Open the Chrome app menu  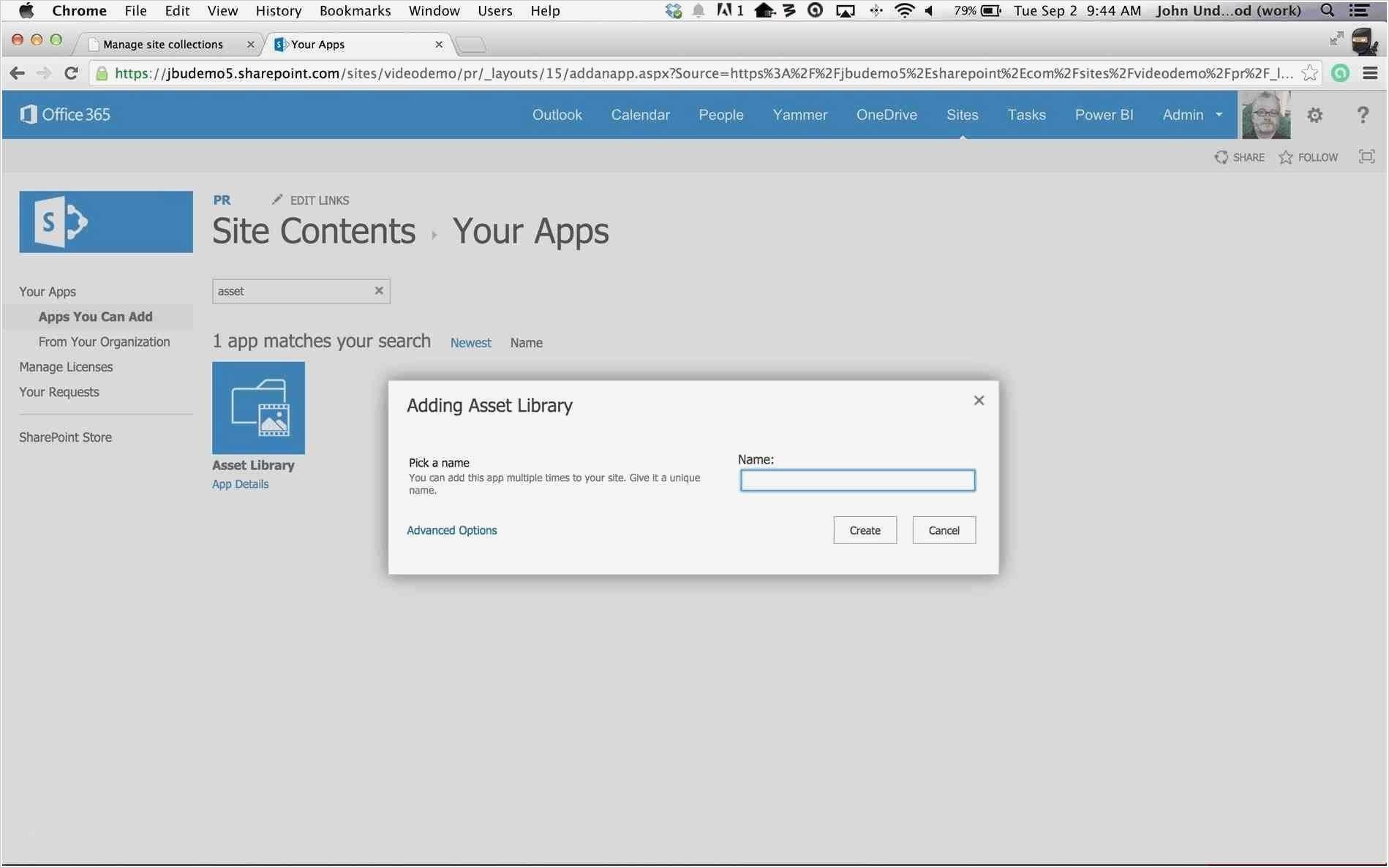(x=79, y=10)
